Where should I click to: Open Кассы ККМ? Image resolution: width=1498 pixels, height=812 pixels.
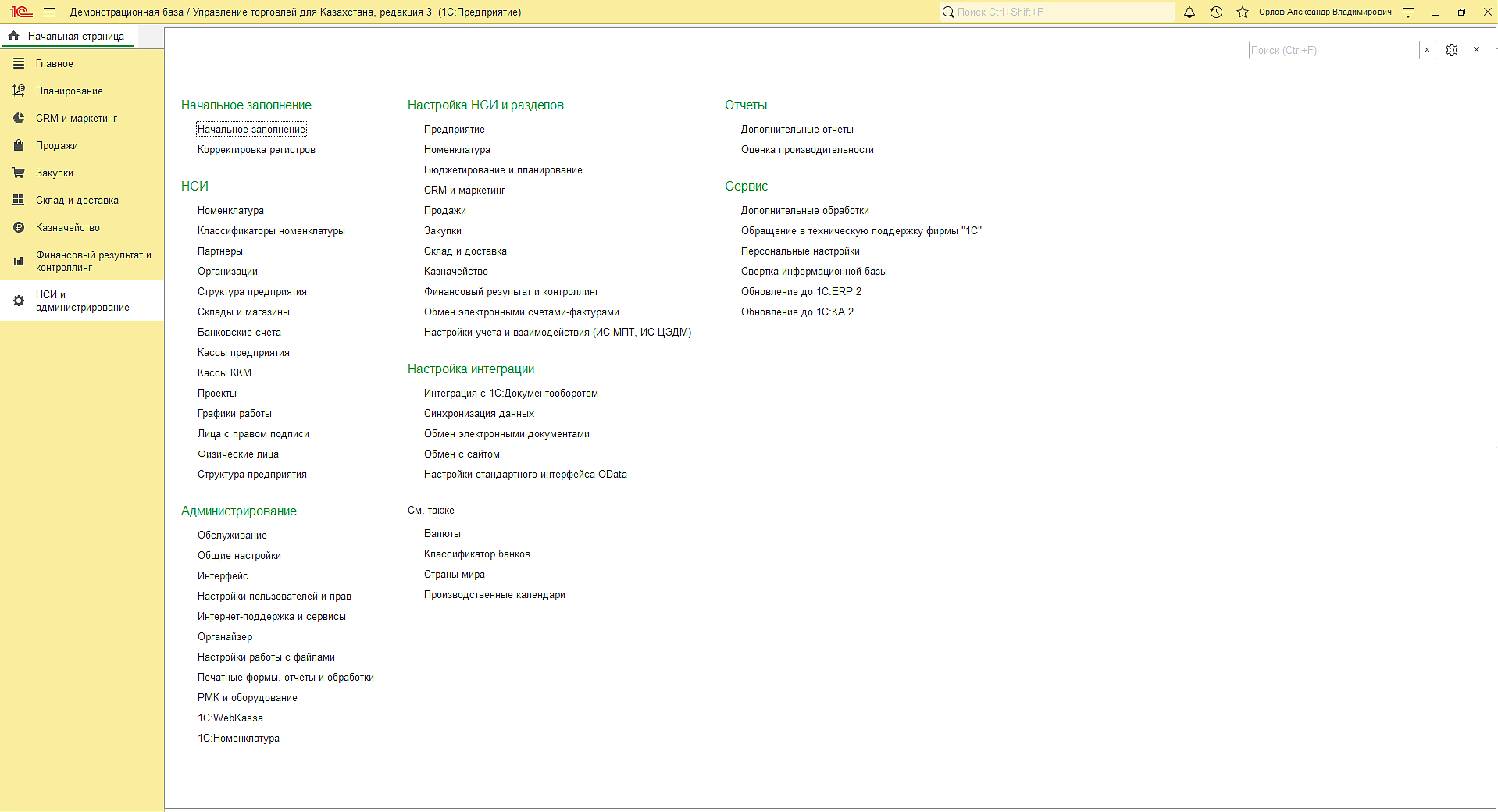point(224,372)
